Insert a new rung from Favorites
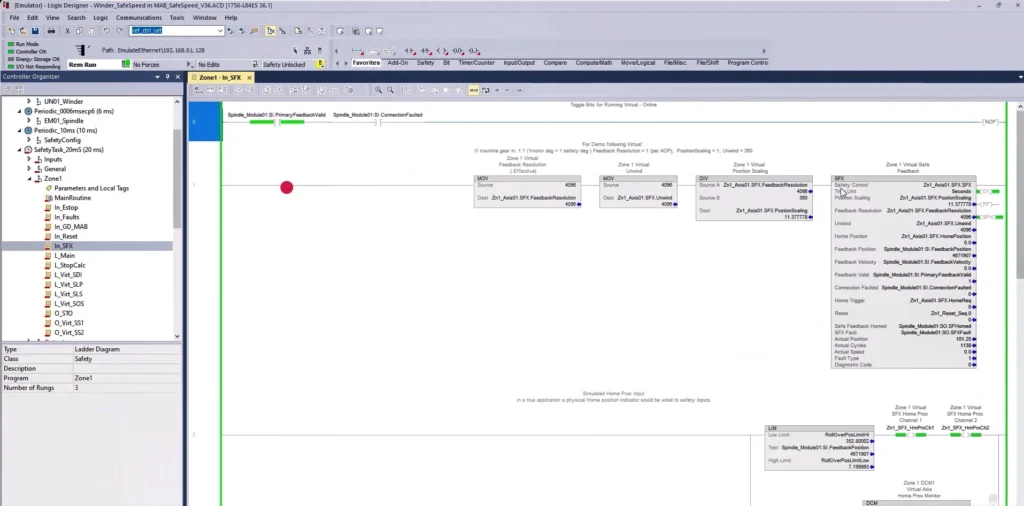This screenshot has height=506, width=1024. click(x=357, y=51)
